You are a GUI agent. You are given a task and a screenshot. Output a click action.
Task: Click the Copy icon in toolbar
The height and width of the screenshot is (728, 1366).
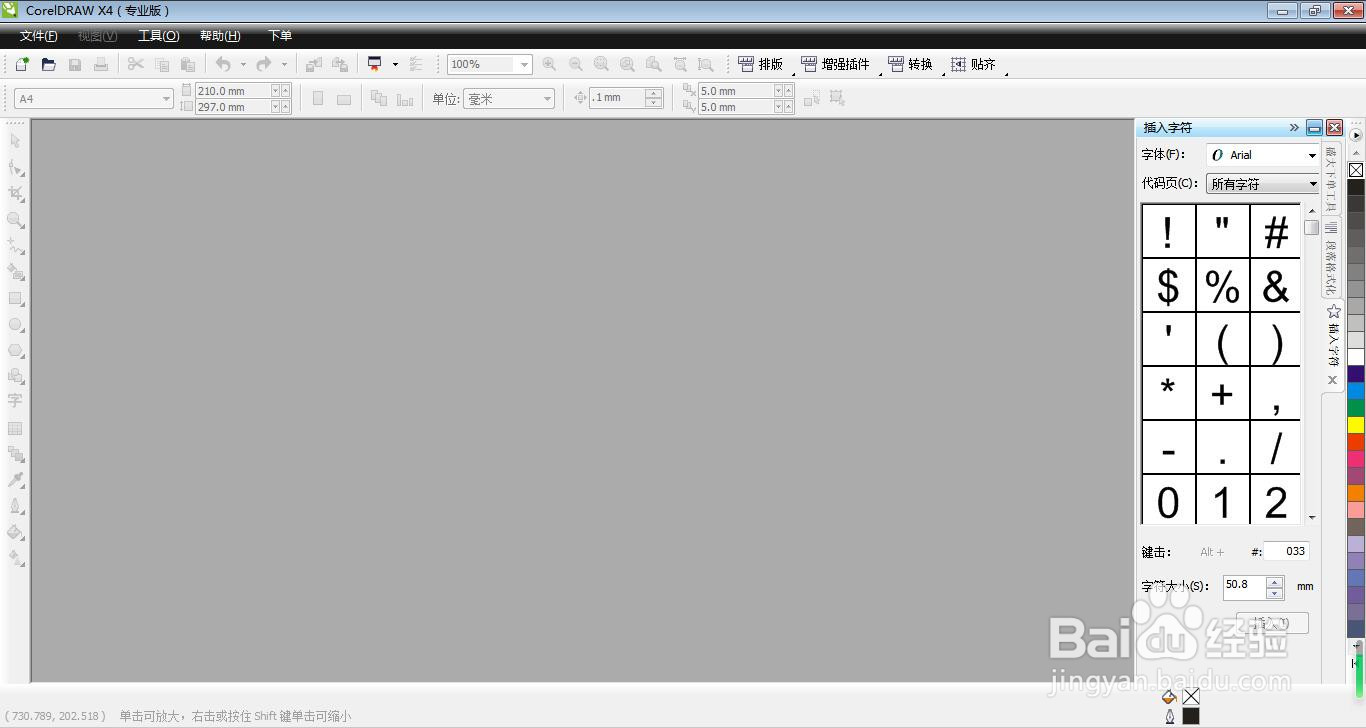tap(162, 64)
